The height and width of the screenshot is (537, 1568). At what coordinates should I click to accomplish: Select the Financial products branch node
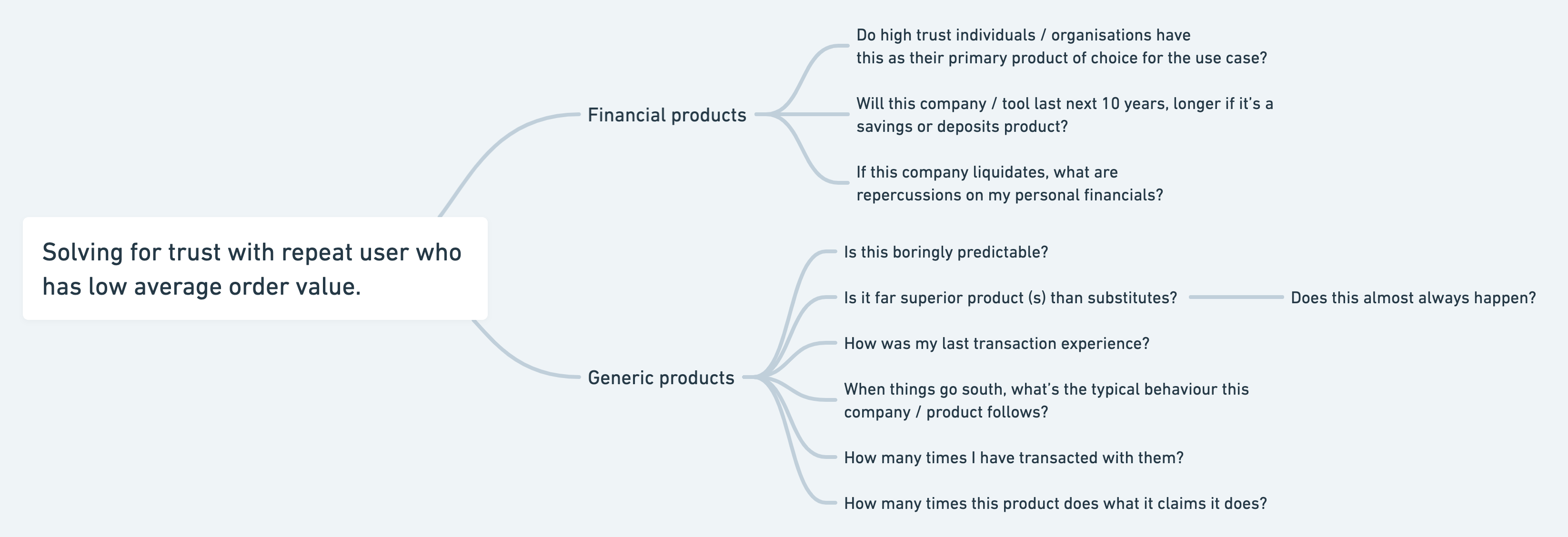tap(666, 115)
